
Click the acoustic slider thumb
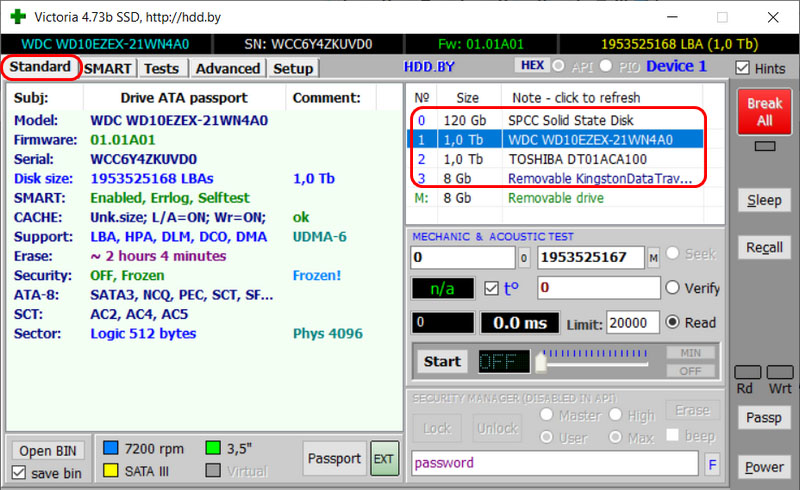pyautogui.click(x=541, y=363)
